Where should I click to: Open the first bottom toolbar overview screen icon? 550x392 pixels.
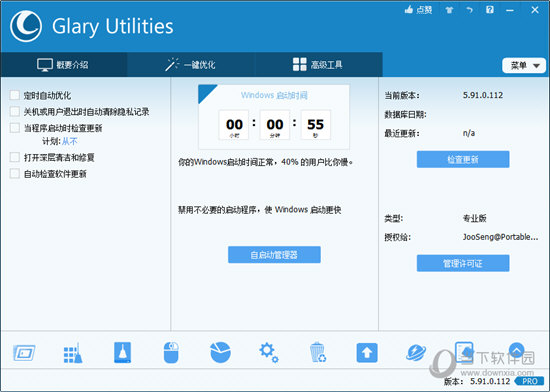click(24, 353)
